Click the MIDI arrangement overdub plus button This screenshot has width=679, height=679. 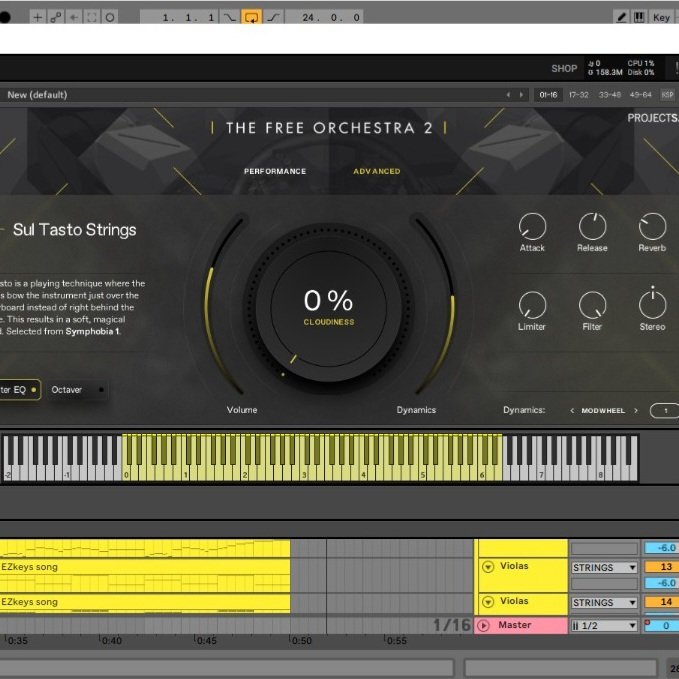(38, 17)
